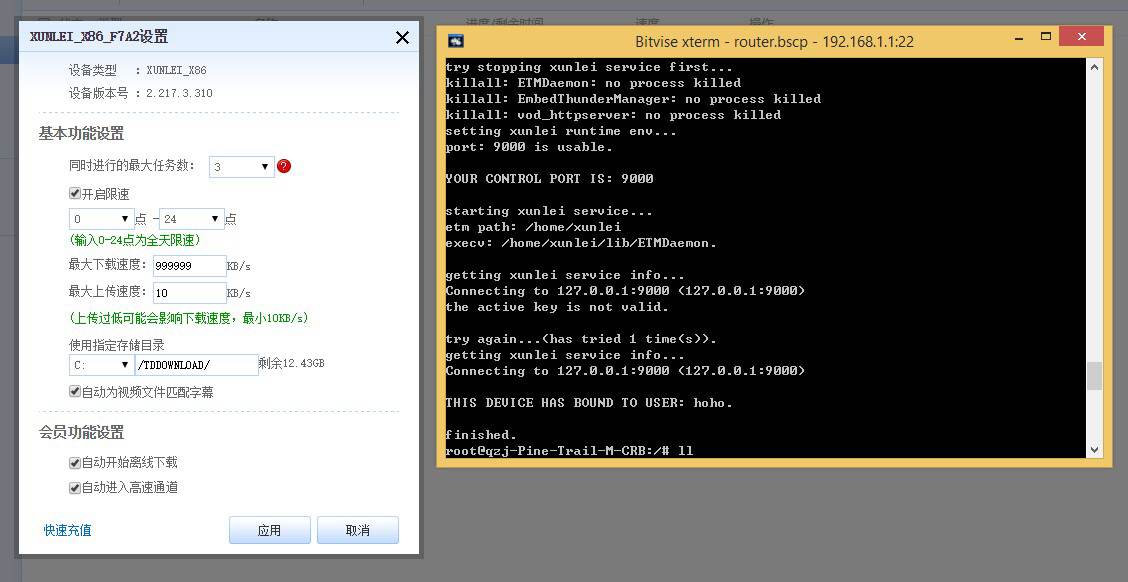Click terminal line 'finished.'

(x=481, y=435)
